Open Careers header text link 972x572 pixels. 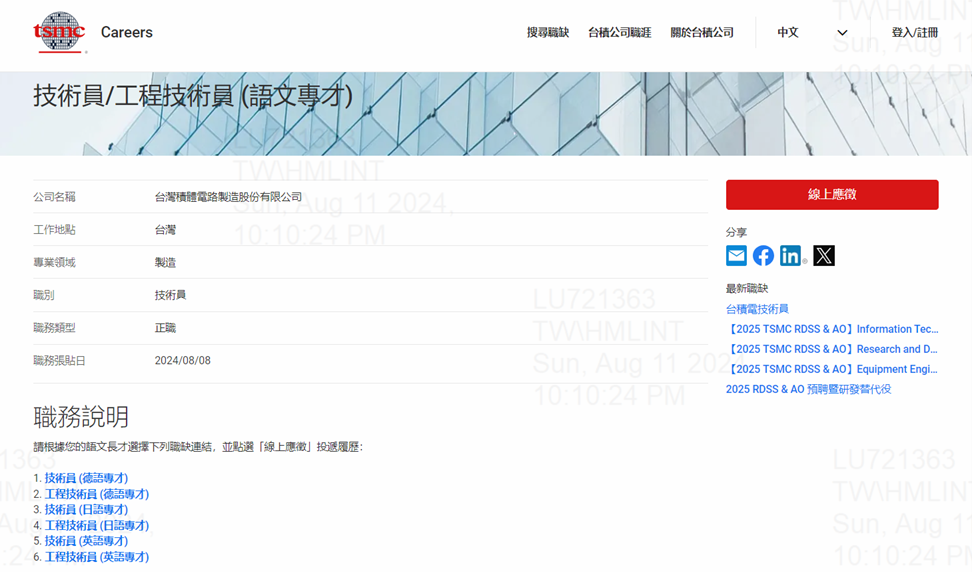(x=126, y=32)
